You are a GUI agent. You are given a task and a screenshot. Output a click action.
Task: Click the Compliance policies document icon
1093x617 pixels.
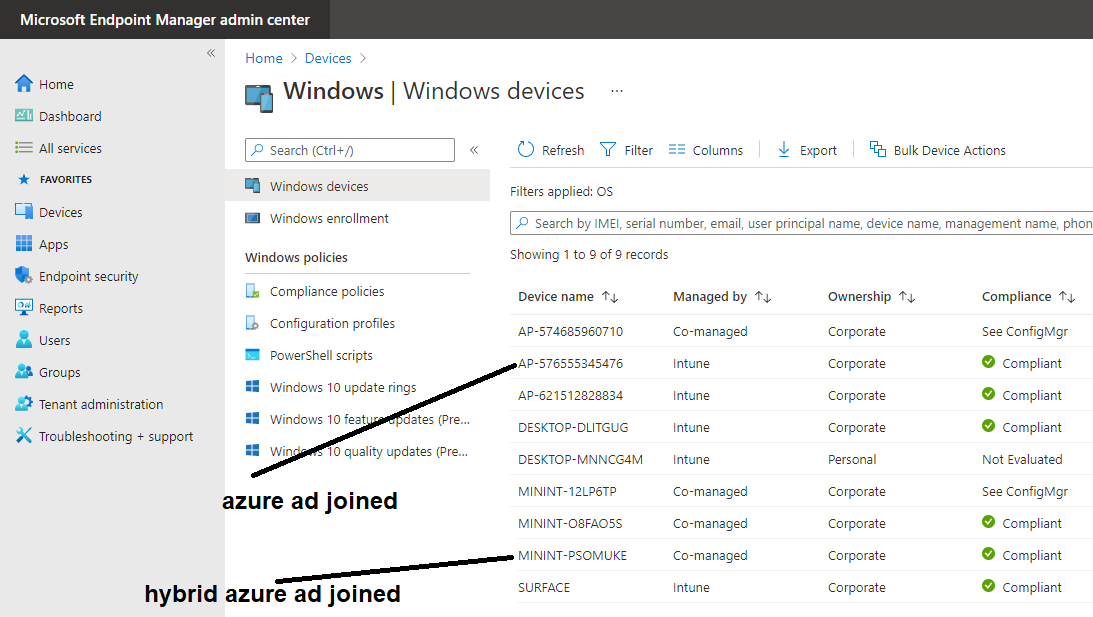[252, 291]
